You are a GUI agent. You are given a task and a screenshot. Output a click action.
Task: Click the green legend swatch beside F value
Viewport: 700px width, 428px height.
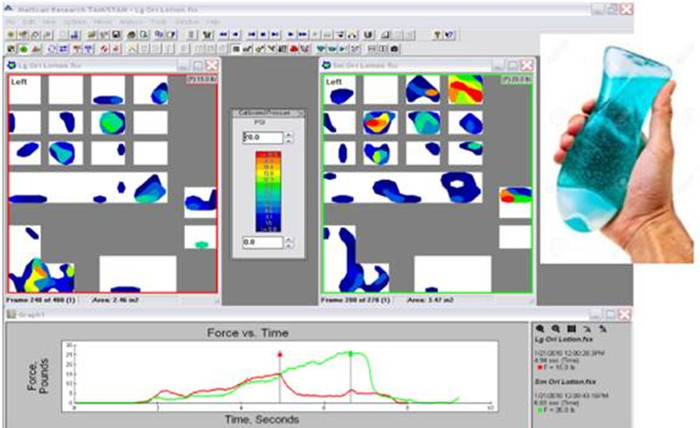(x=538, y=410)
